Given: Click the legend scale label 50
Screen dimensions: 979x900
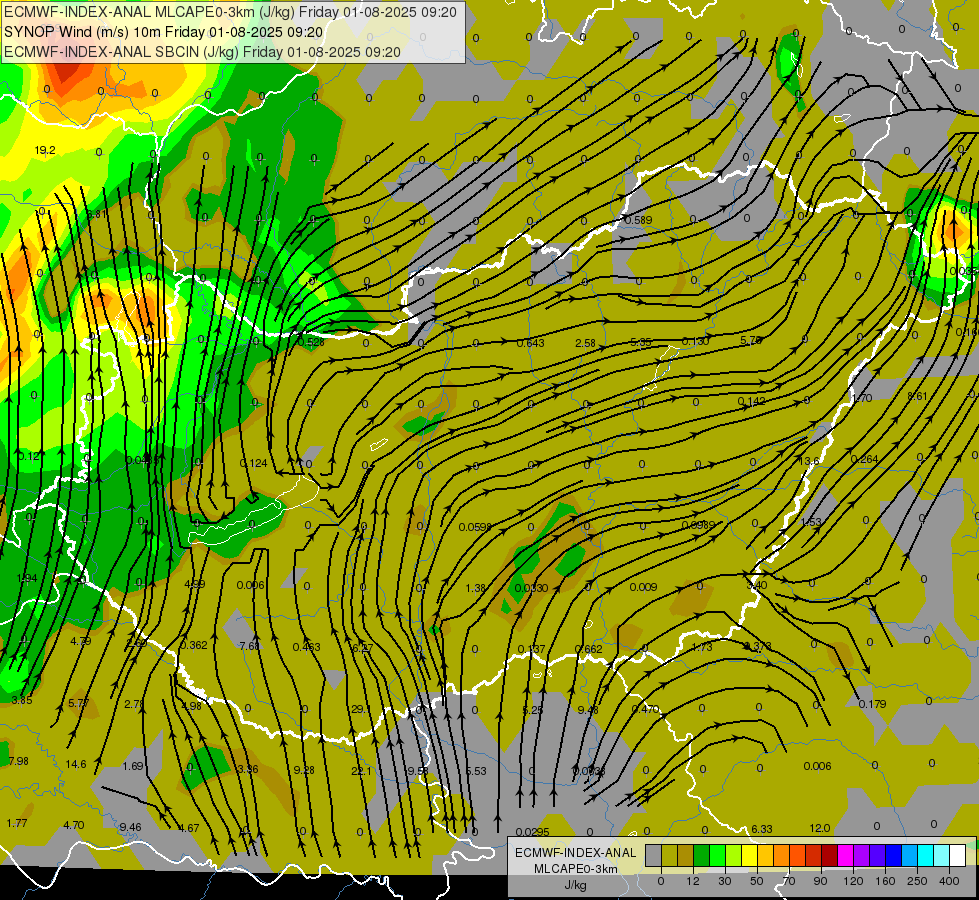Looking at the screenshot, I should tap(757, 881).
